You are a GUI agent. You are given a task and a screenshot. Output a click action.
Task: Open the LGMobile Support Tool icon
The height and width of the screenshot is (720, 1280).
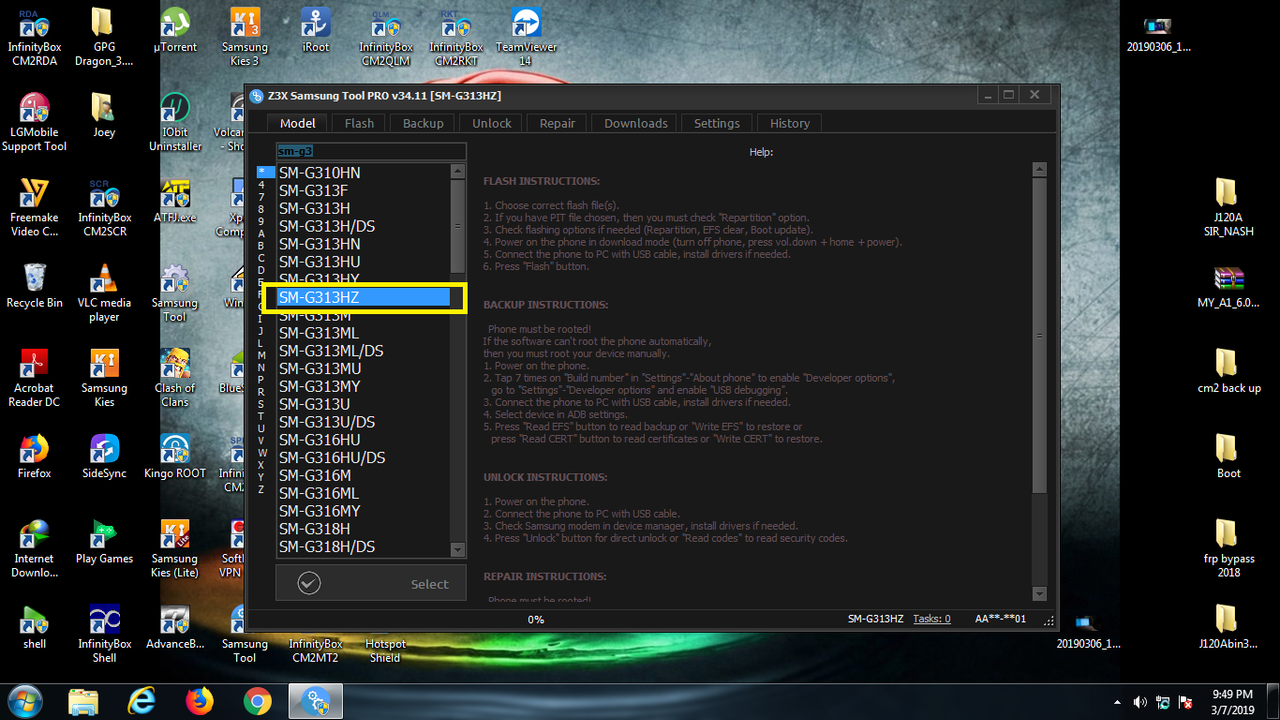point(34,122)
